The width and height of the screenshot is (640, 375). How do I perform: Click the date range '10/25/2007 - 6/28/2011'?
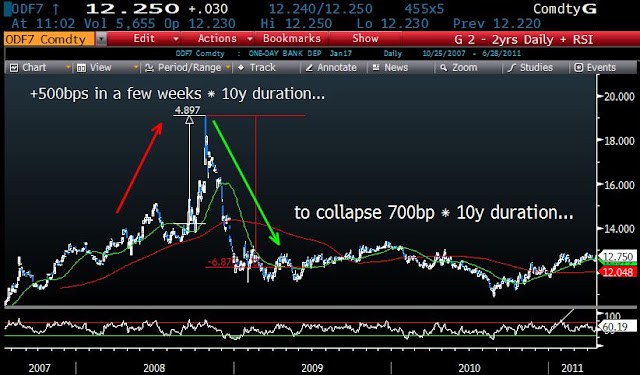click(471, 53)
